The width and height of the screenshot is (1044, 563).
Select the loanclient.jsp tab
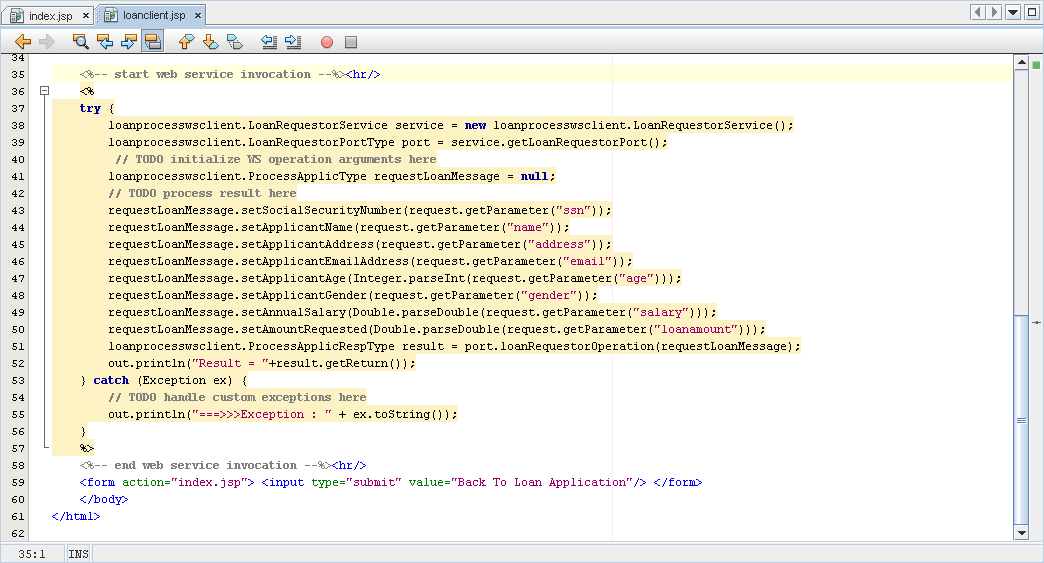(154, 15)
